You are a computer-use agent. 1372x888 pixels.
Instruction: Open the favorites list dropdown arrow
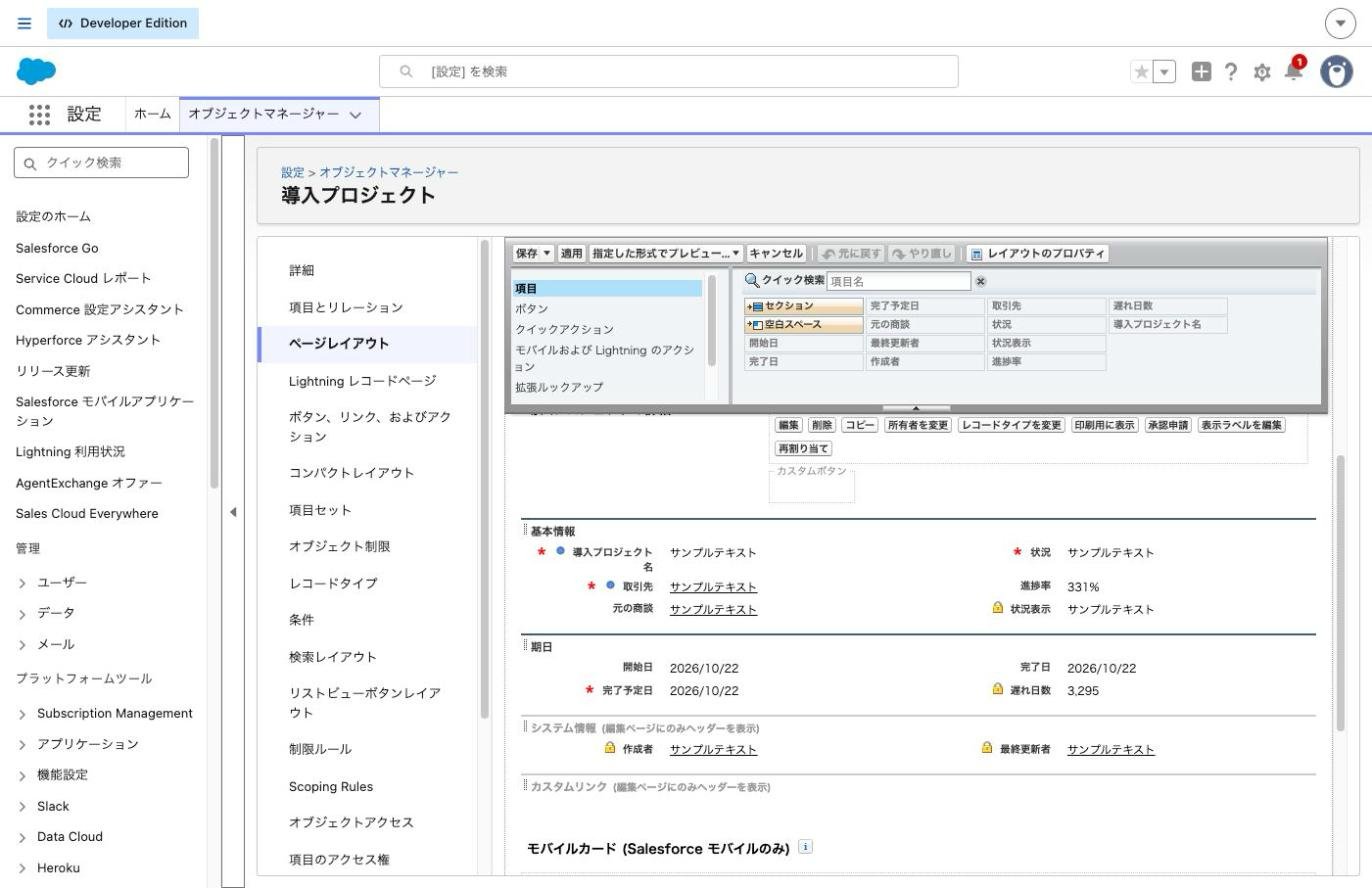(x=1164, y=72)
